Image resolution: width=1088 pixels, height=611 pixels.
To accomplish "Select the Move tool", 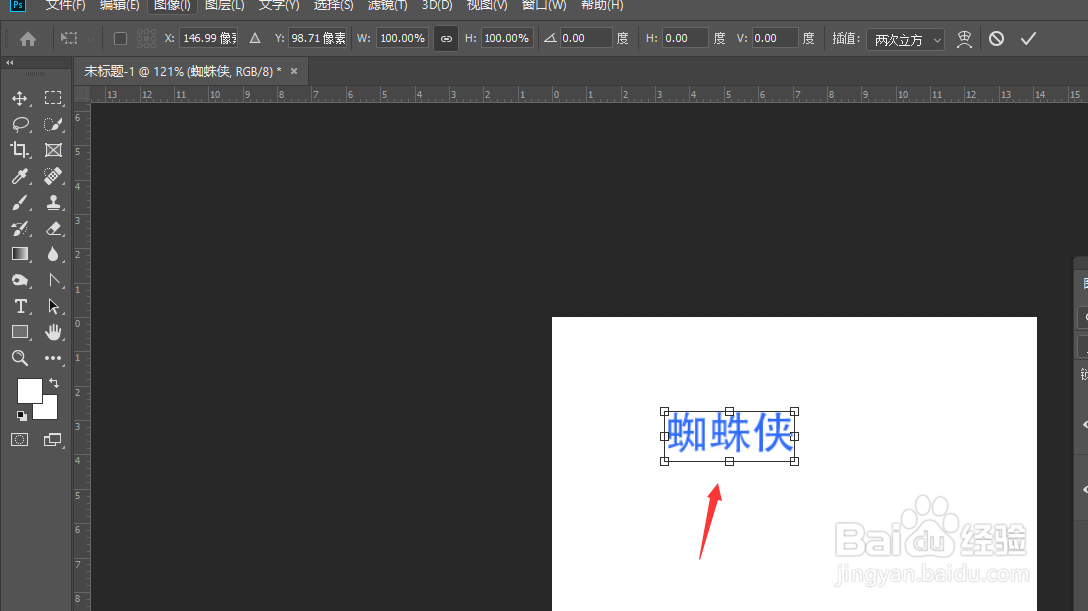I will pyautogui.click(x=19, y=98).
